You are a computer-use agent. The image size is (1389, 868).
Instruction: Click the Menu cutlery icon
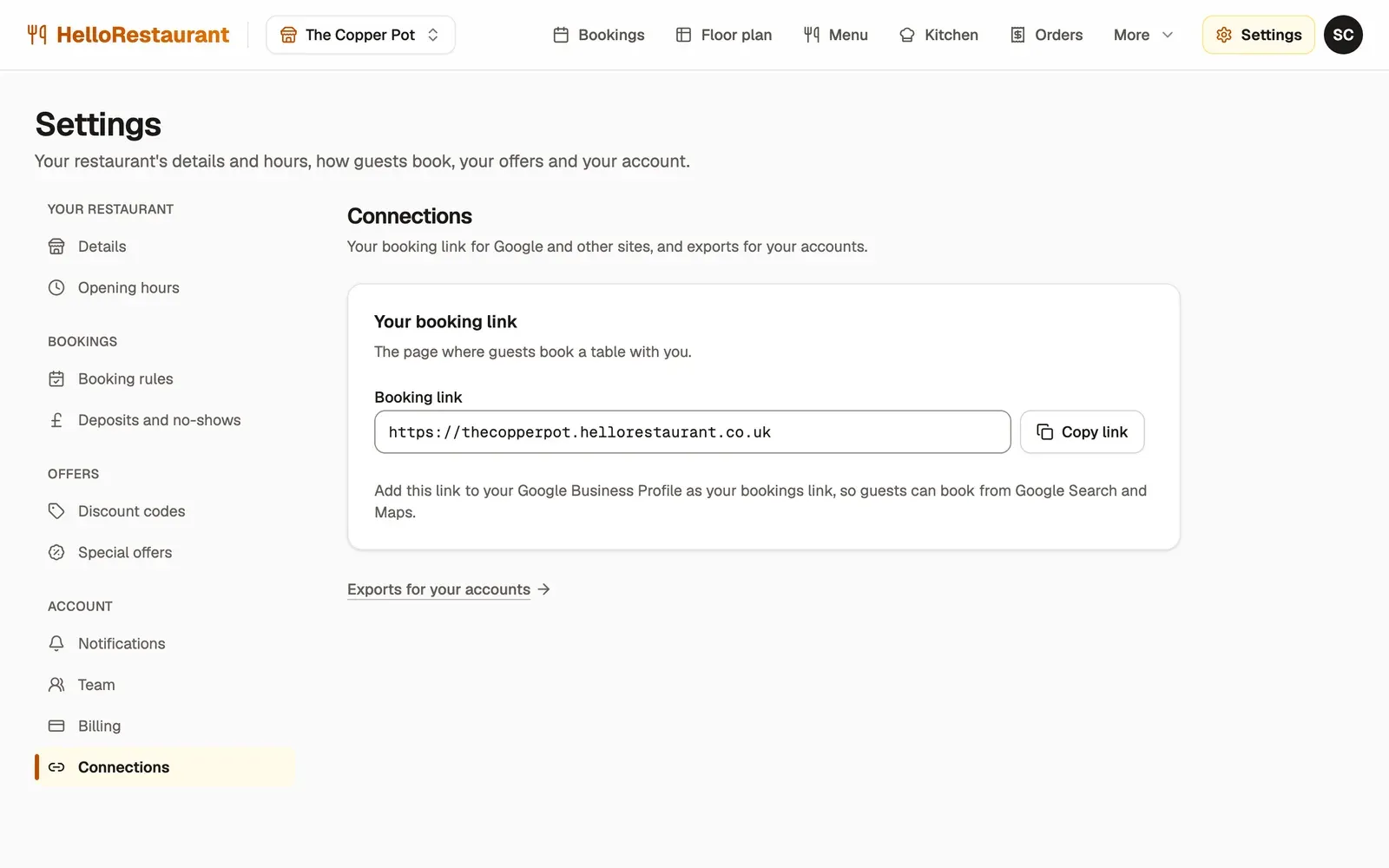tap(812, 35)
